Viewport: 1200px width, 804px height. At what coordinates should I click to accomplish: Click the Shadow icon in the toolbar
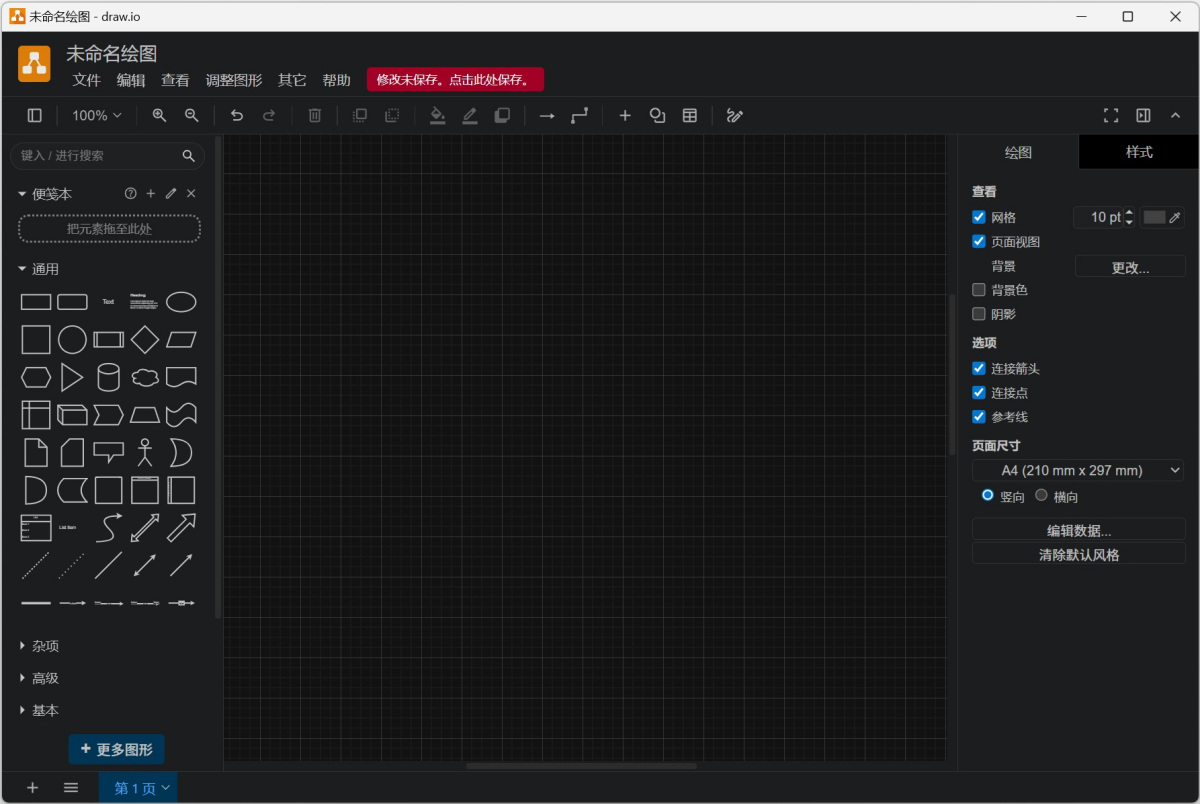(501, 115)
